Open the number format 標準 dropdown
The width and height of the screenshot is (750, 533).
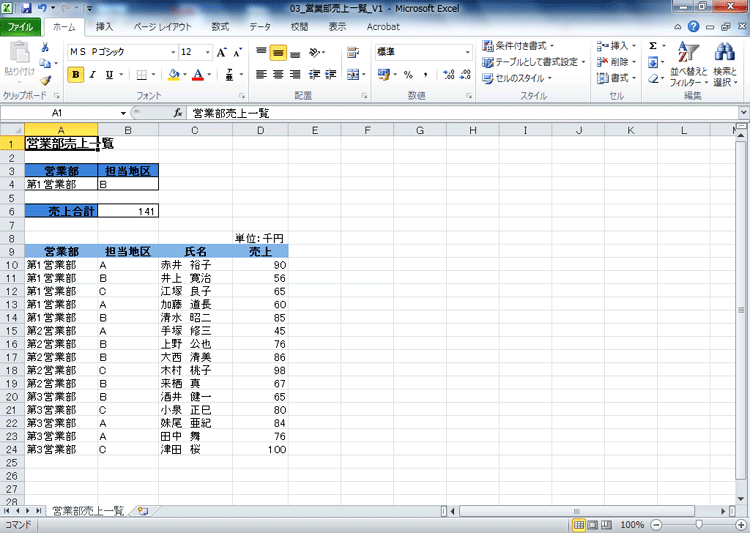coord(467,52)
